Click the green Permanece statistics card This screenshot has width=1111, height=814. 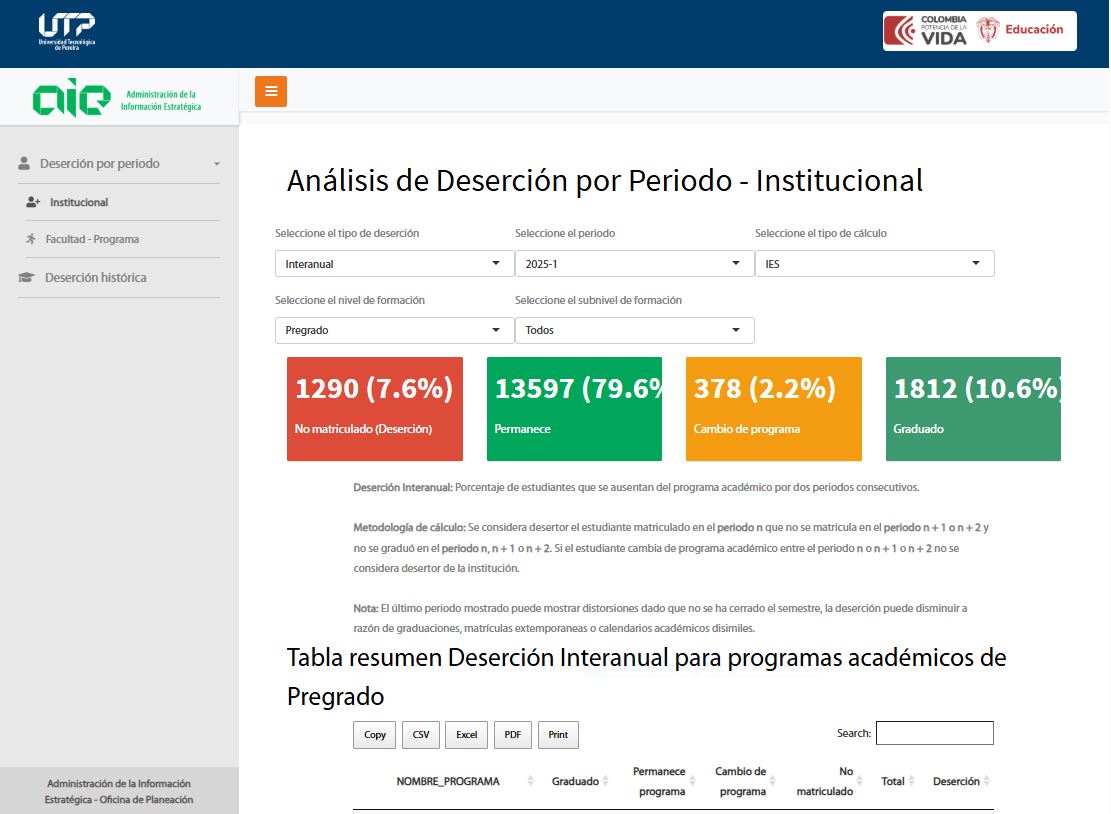tap(574, 408)
